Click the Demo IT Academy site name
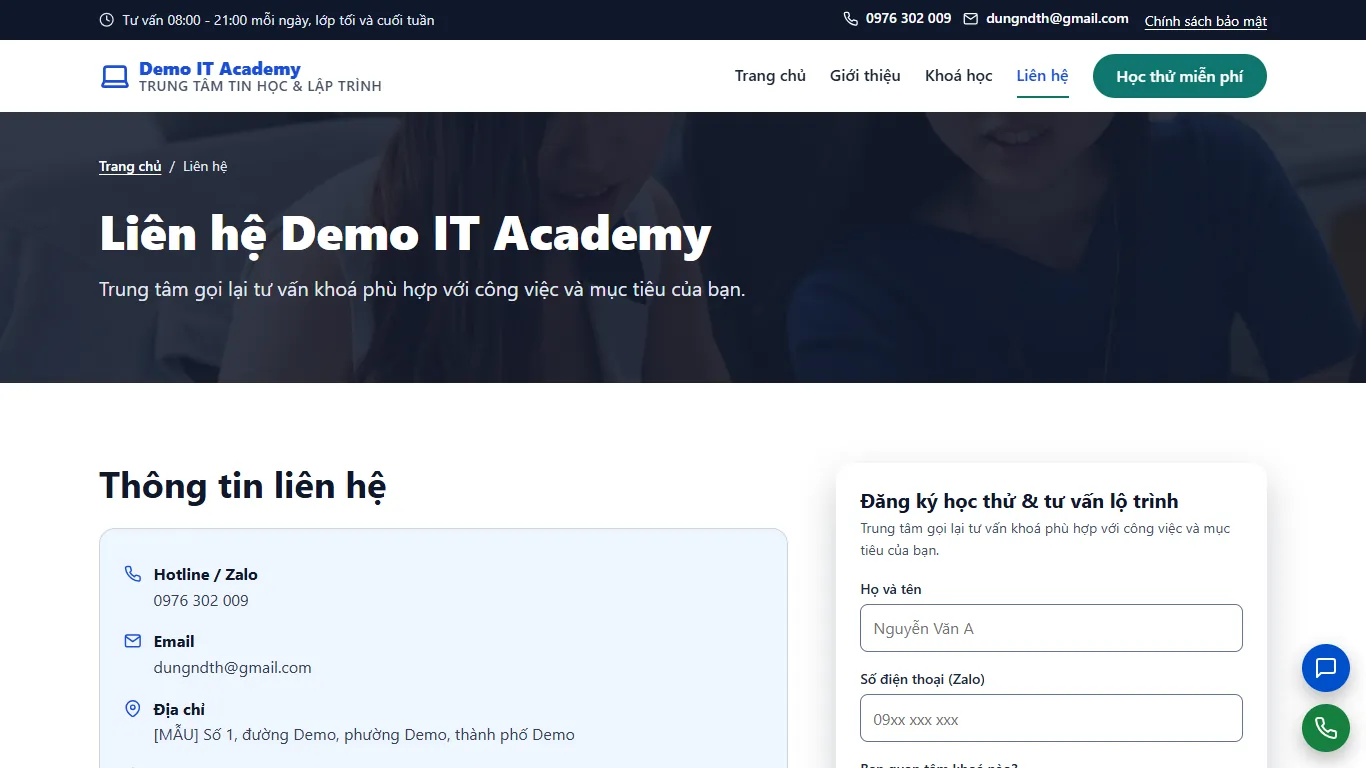 [x=220, y=68]
